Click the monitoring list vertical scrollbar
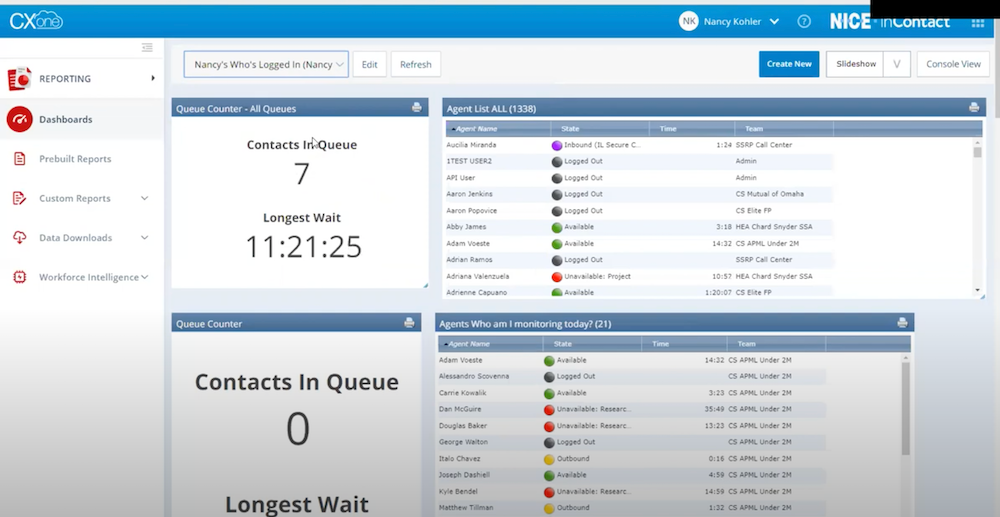Viewport: 1000px width, 517px height. click(906, 408)
